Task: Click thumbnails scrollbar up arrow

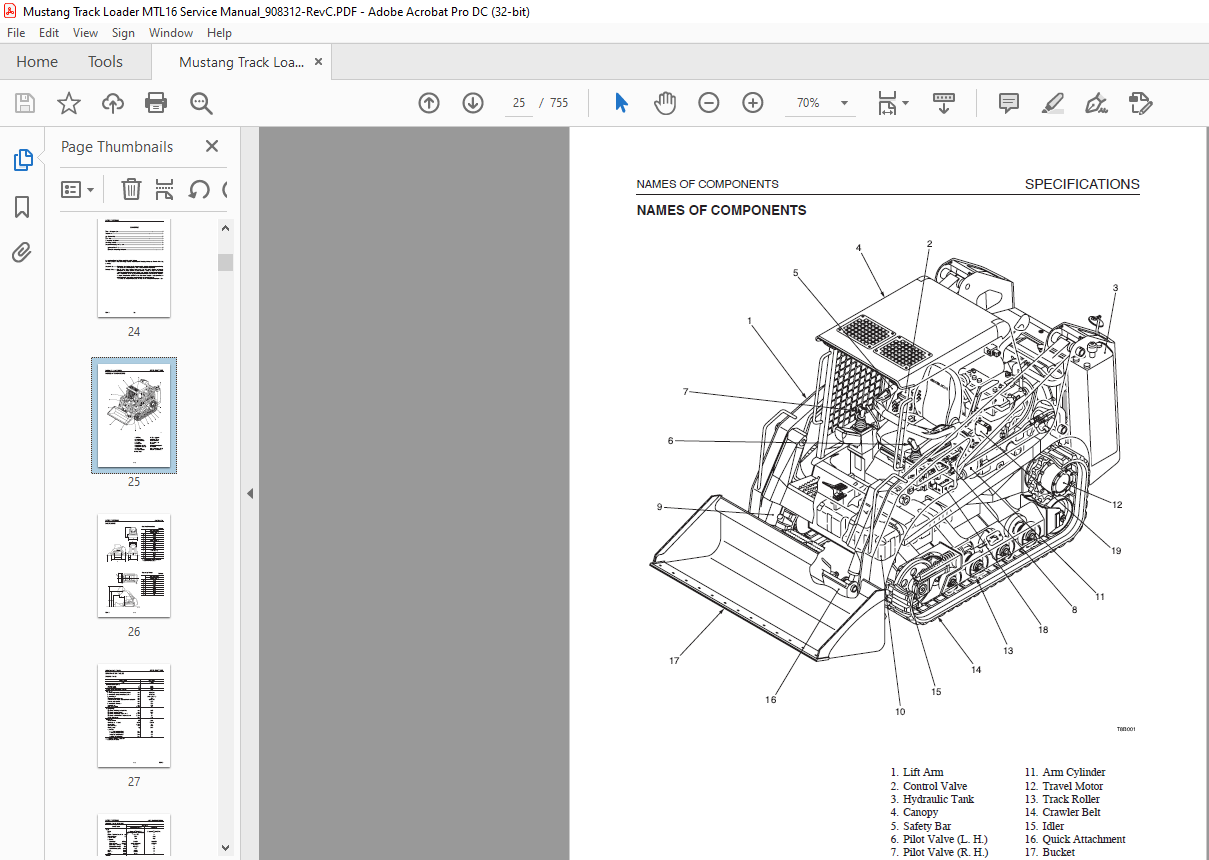Action: [226, 228]
